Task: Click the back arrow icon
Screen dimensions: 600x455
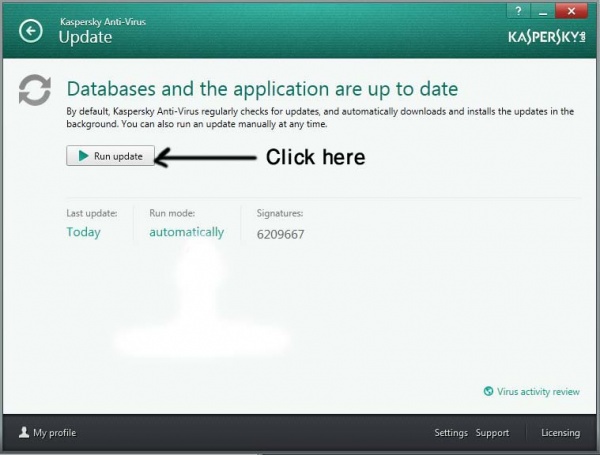Action: pos(31,31)
